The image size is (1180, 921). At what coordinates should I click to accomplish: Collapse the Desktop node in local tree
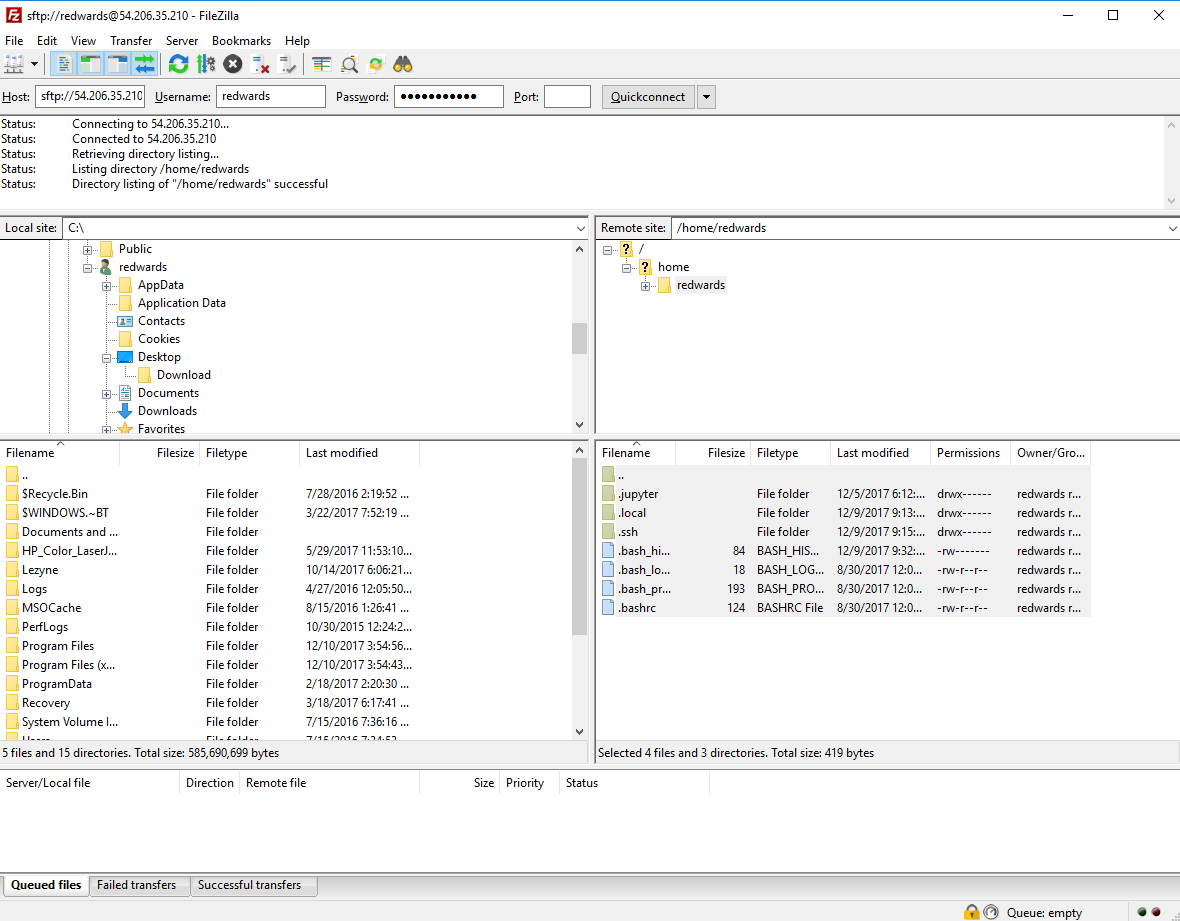(x=107, y=358)
